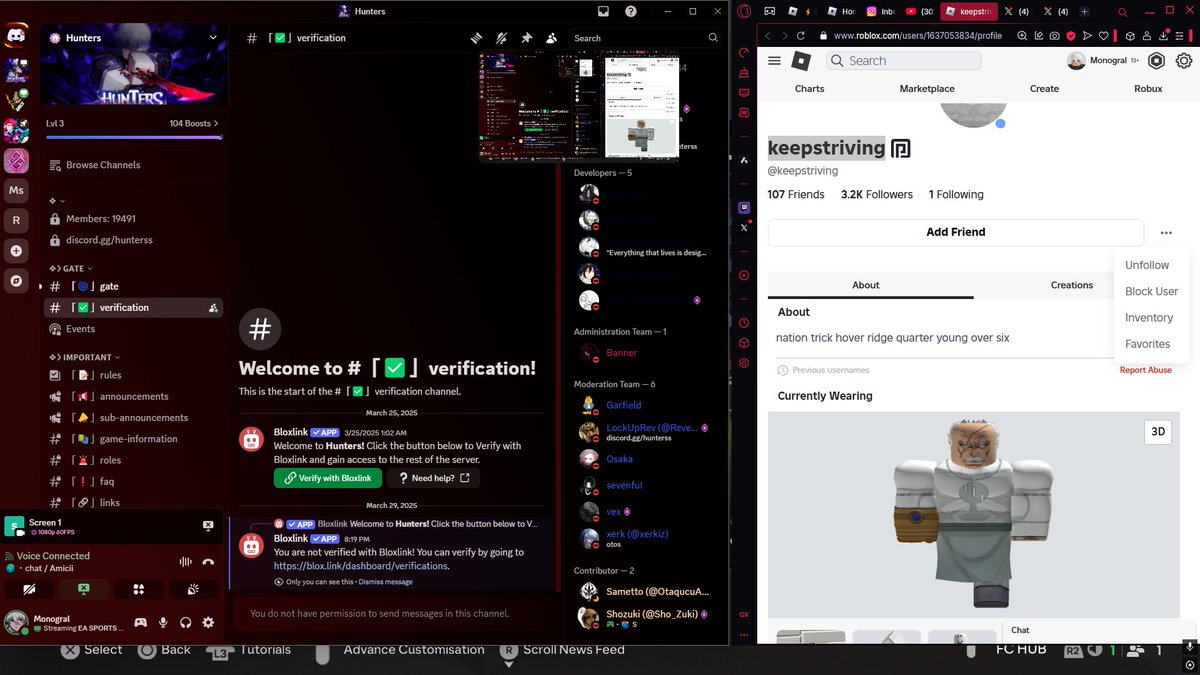Turn on camera in voice panel

(30, 589)
